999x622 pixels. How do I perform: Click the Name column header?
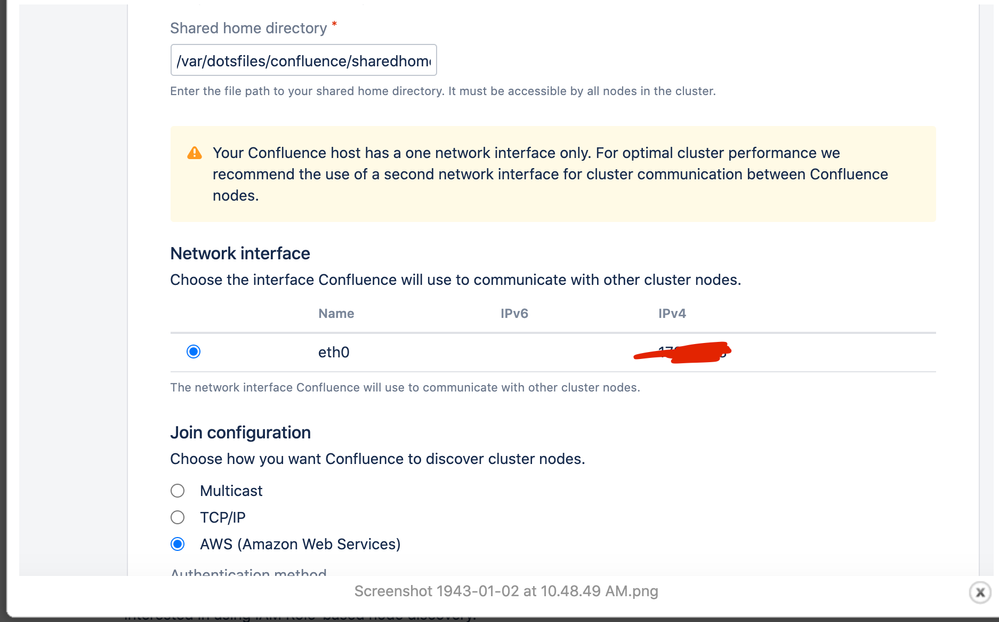pos(336,314)
